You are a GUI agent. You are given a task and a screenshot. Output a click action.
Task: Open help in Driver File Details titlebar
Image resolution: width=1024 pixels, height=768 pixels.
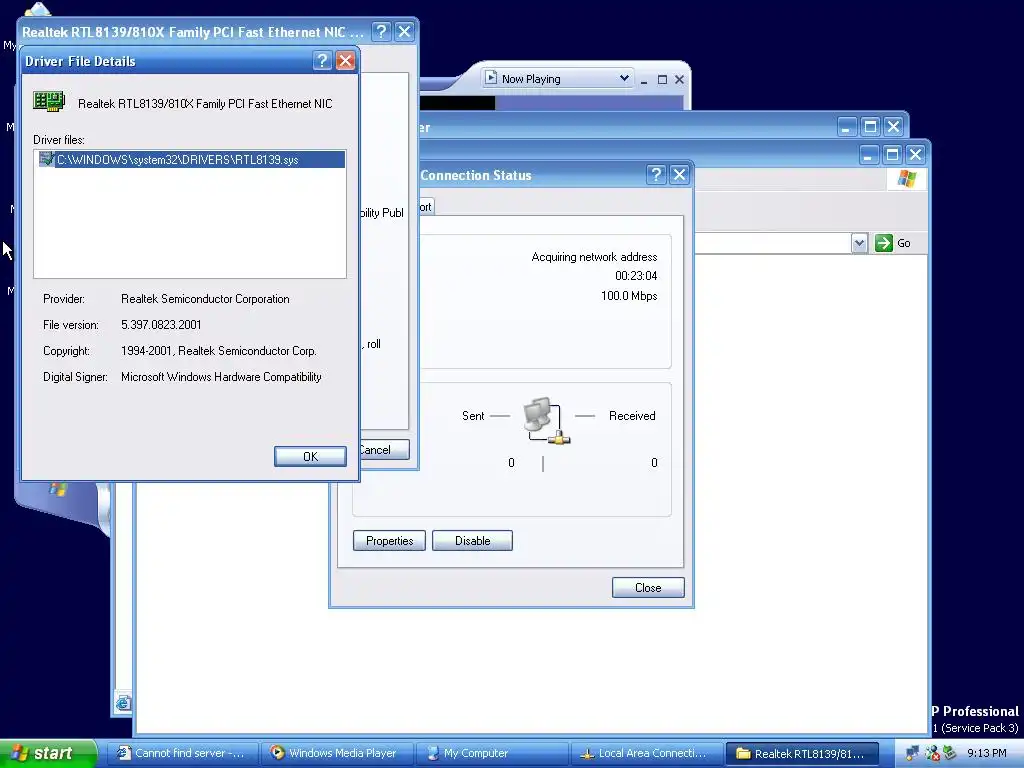point(322,61)
